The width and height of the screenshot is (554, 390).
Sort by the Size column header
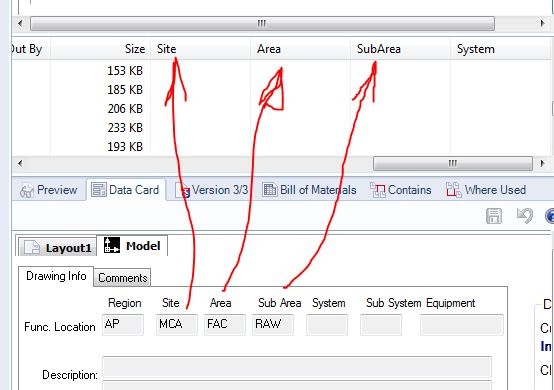coord(100,49)
